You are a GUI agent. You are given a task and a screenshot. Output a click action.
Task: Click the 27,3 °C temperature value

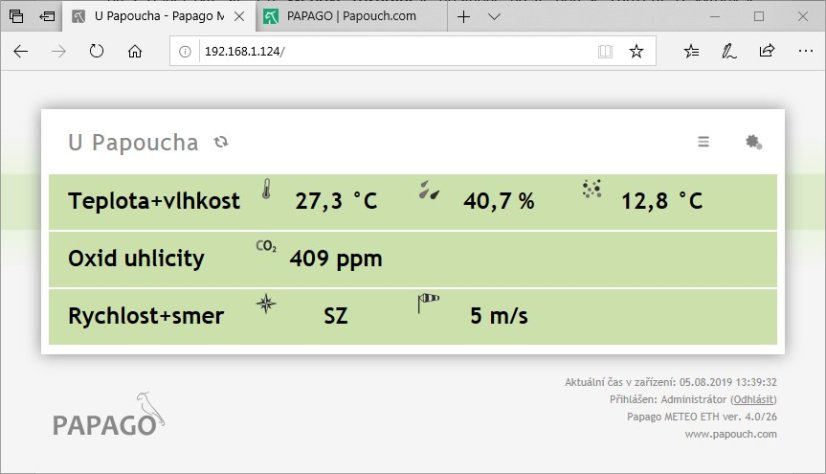coord(336,201)
